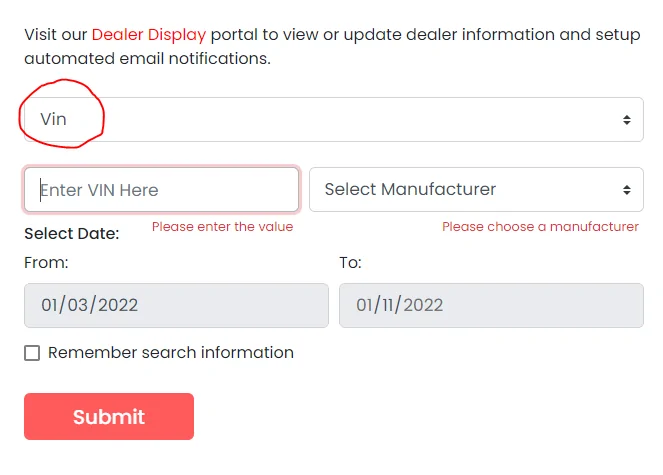The width and height of the screenshot is (663, 475).
Task: Focus the Enter VIN Here field
Action: tap(161, 190)
